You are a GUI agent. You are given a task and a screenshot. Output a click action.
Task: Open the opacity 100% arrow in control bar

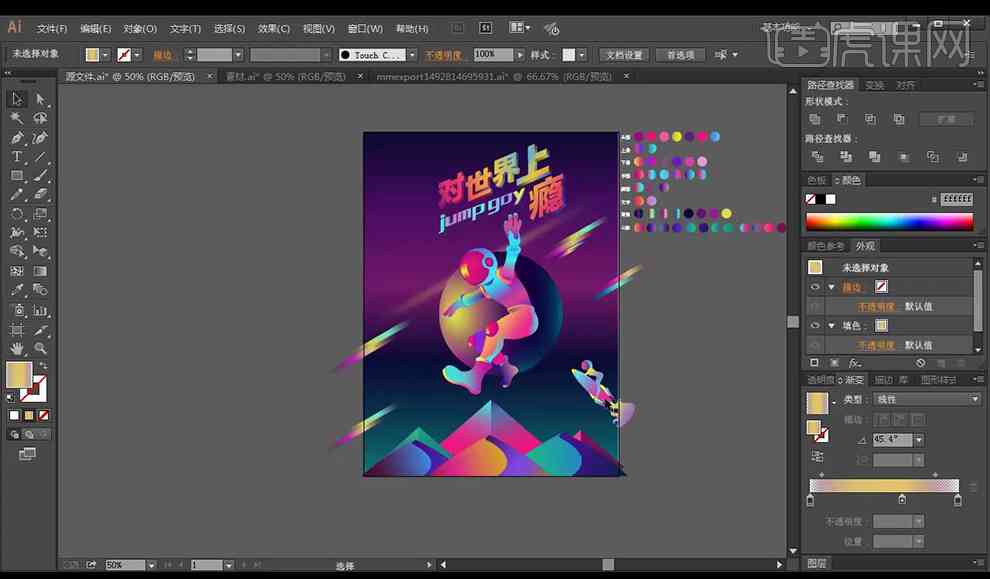tap(520, 55)
